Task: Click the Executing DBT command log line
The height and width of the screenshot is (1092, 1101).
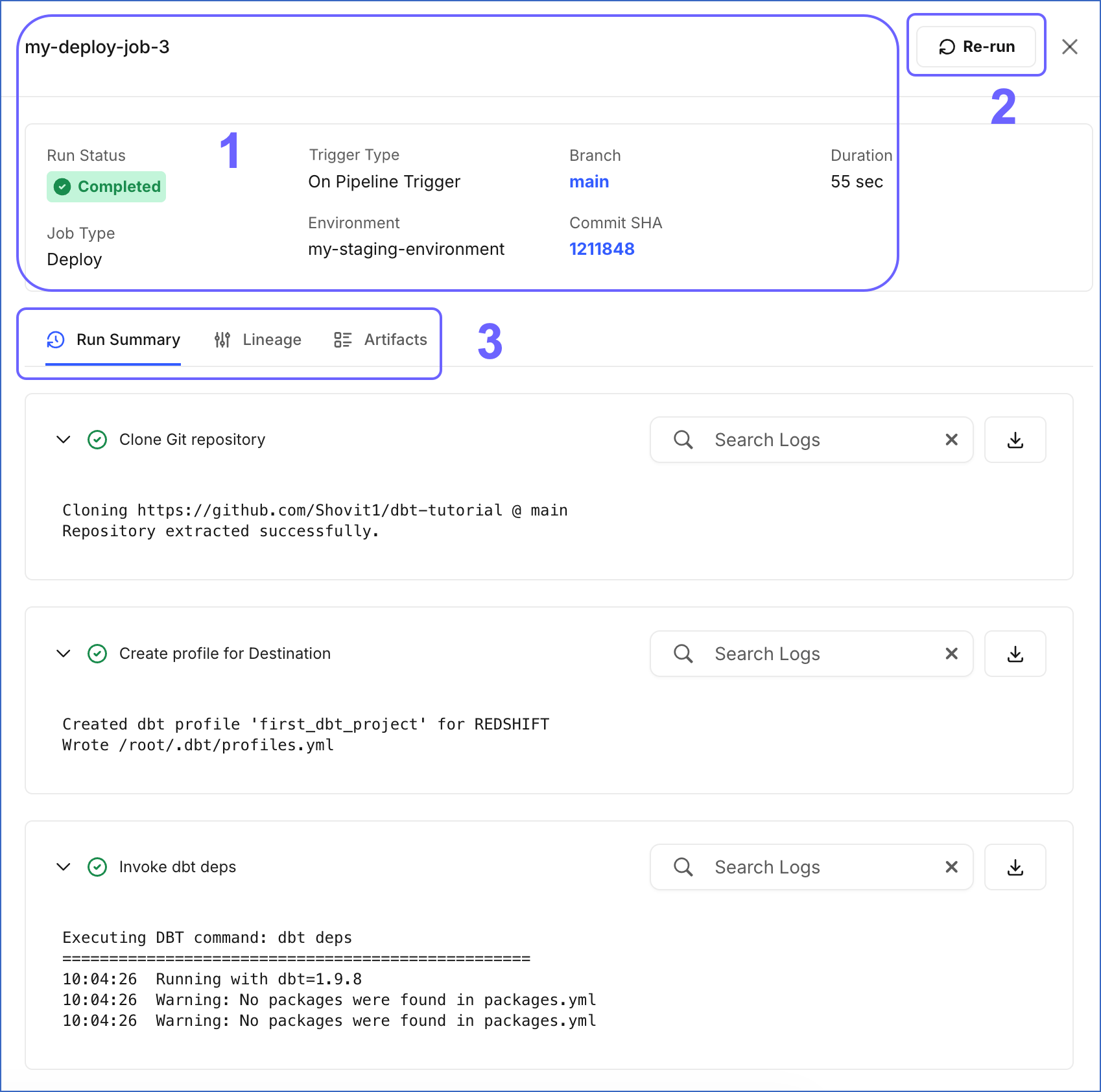Action: tap(207, 938)
